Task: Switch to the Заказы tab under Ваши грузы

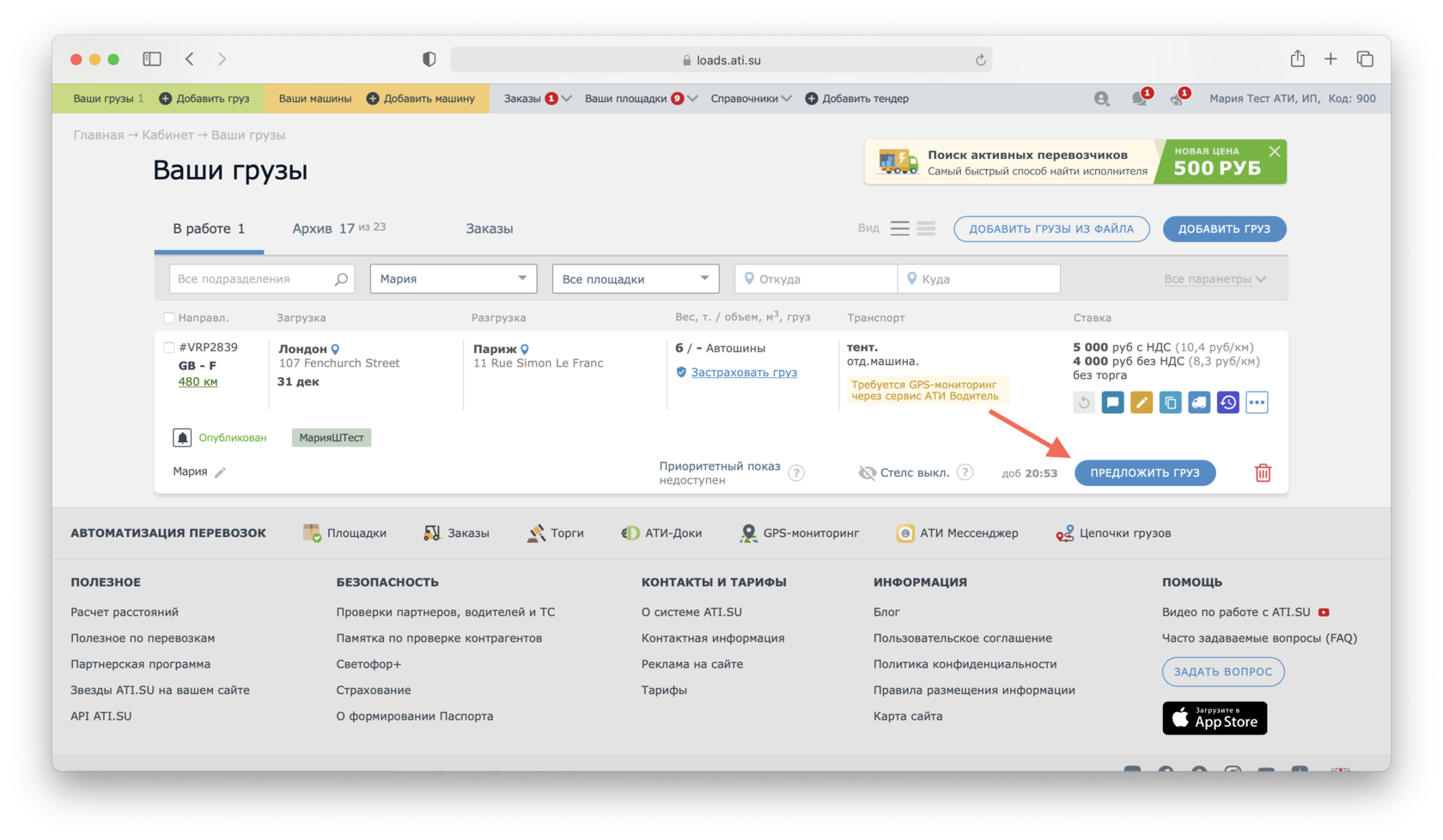Action: tap(490, 228)
